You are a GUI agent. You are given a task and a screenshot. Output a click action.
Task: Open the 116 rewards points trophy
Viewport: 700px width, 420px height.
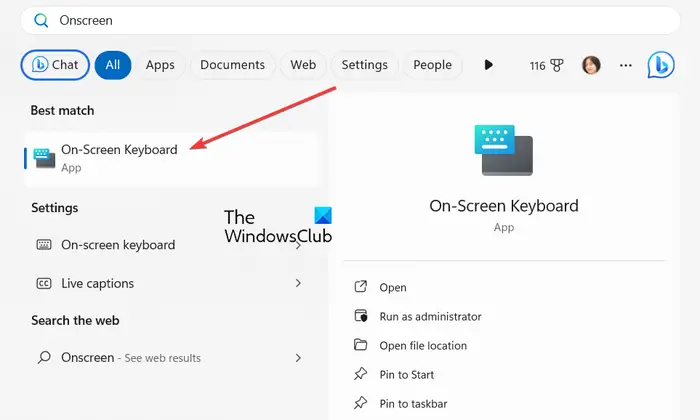(546, 66)
